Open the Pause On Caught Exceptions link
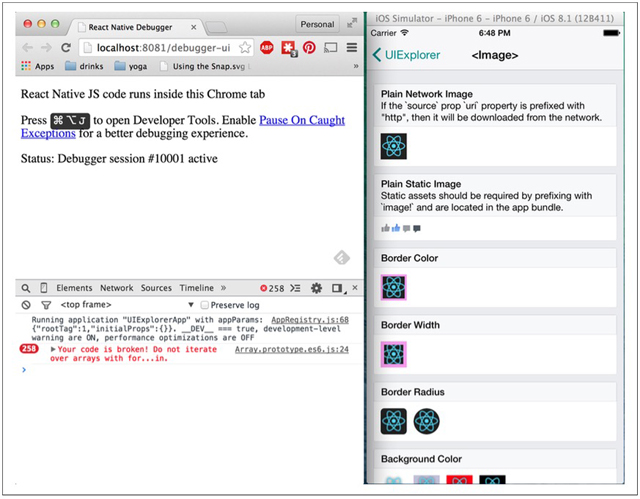The width and height of the screenshot is (640, 499). click(302, 120)
